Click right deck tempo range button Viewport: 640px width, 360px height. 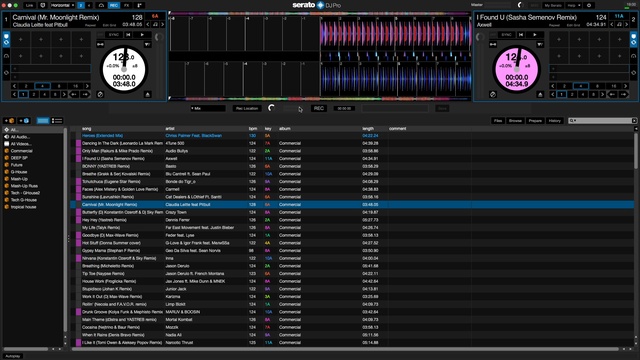527,66
